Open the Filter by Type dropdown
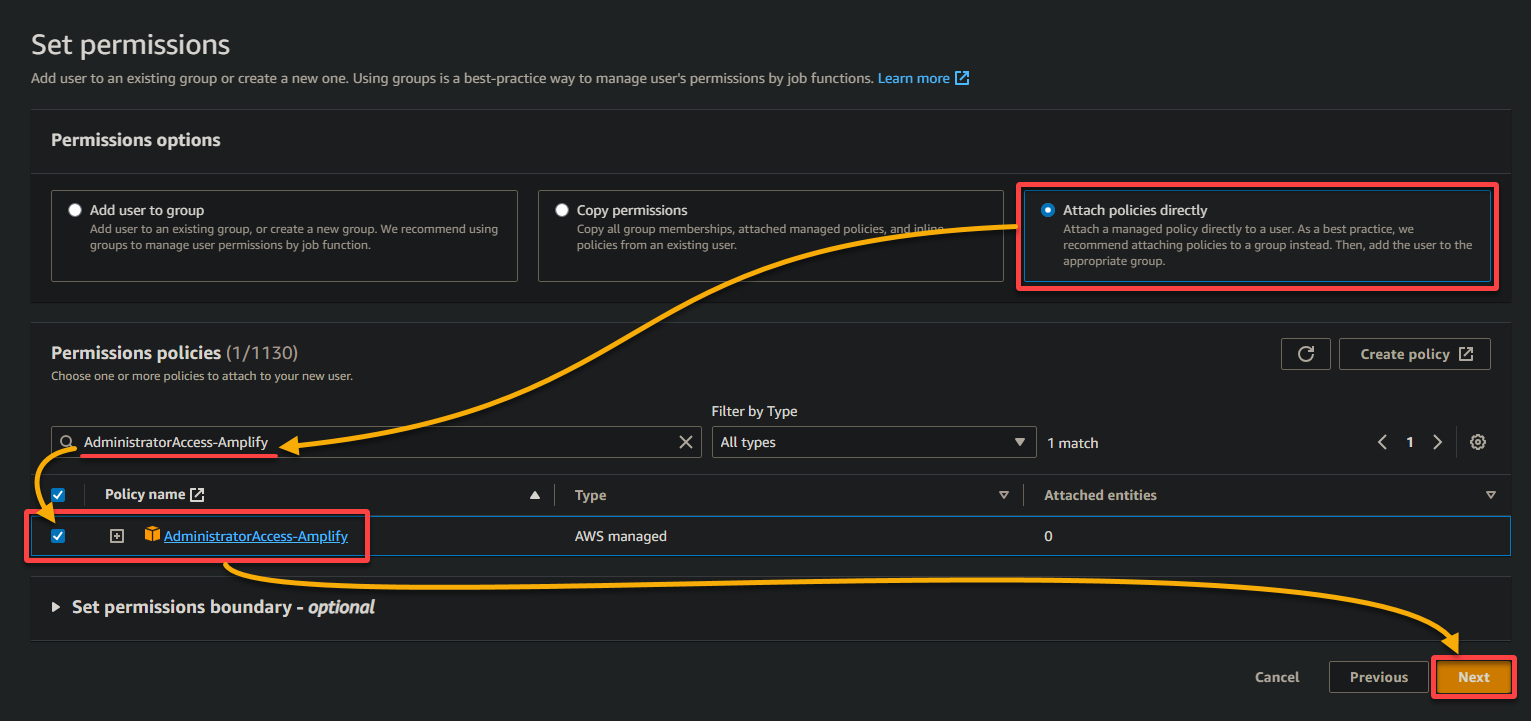1531x721 pixels. click(874, 442)
